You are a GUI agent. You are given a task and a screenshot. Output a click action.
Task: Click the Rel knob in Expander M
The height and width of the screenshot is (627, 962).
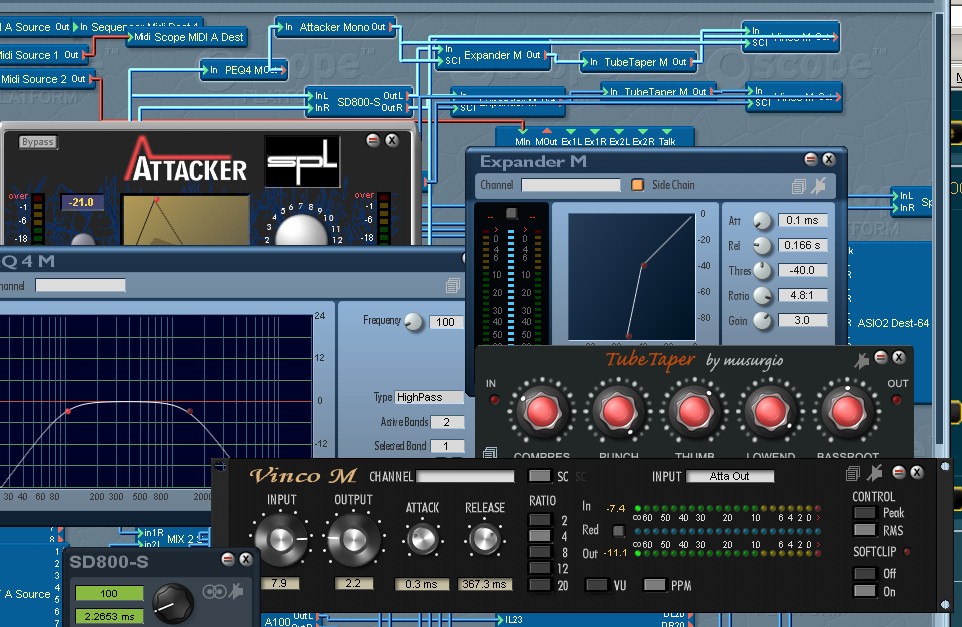pos(762,245)
